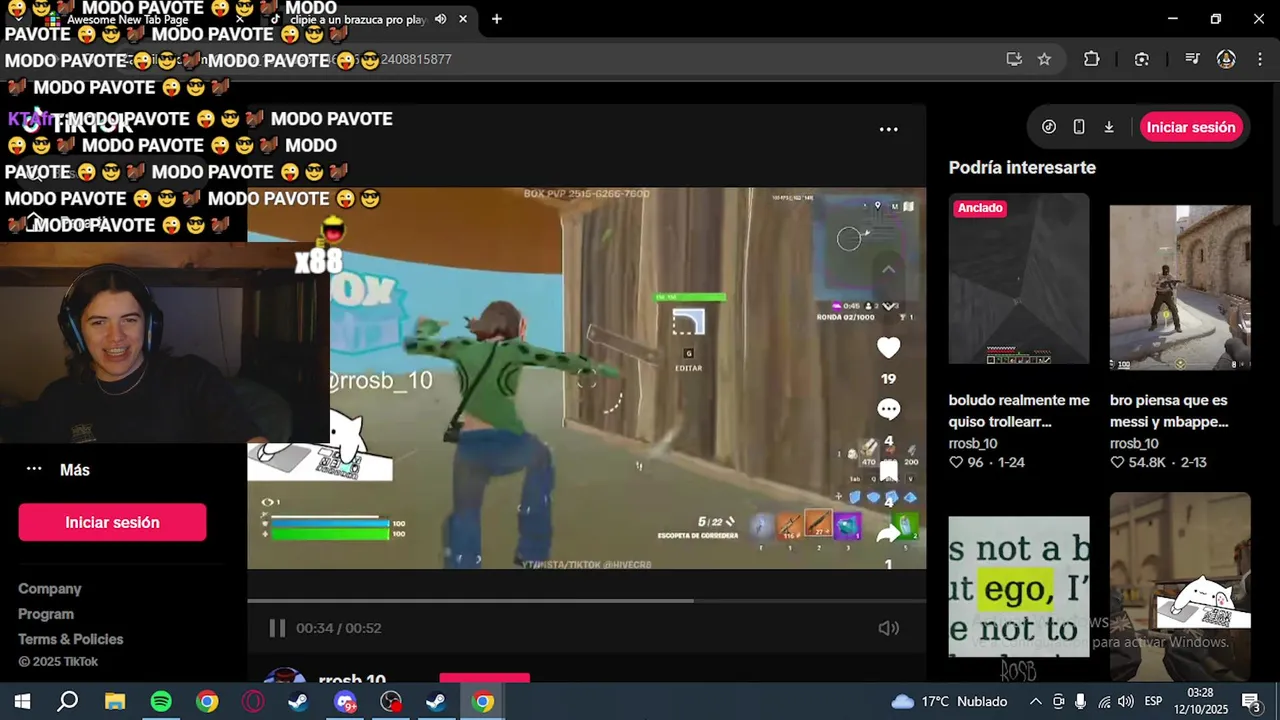The width and height of the screenshot is (1280, 720).
Task: Go to the previous video with the up chevron
Action: click(x=888, y=269)
